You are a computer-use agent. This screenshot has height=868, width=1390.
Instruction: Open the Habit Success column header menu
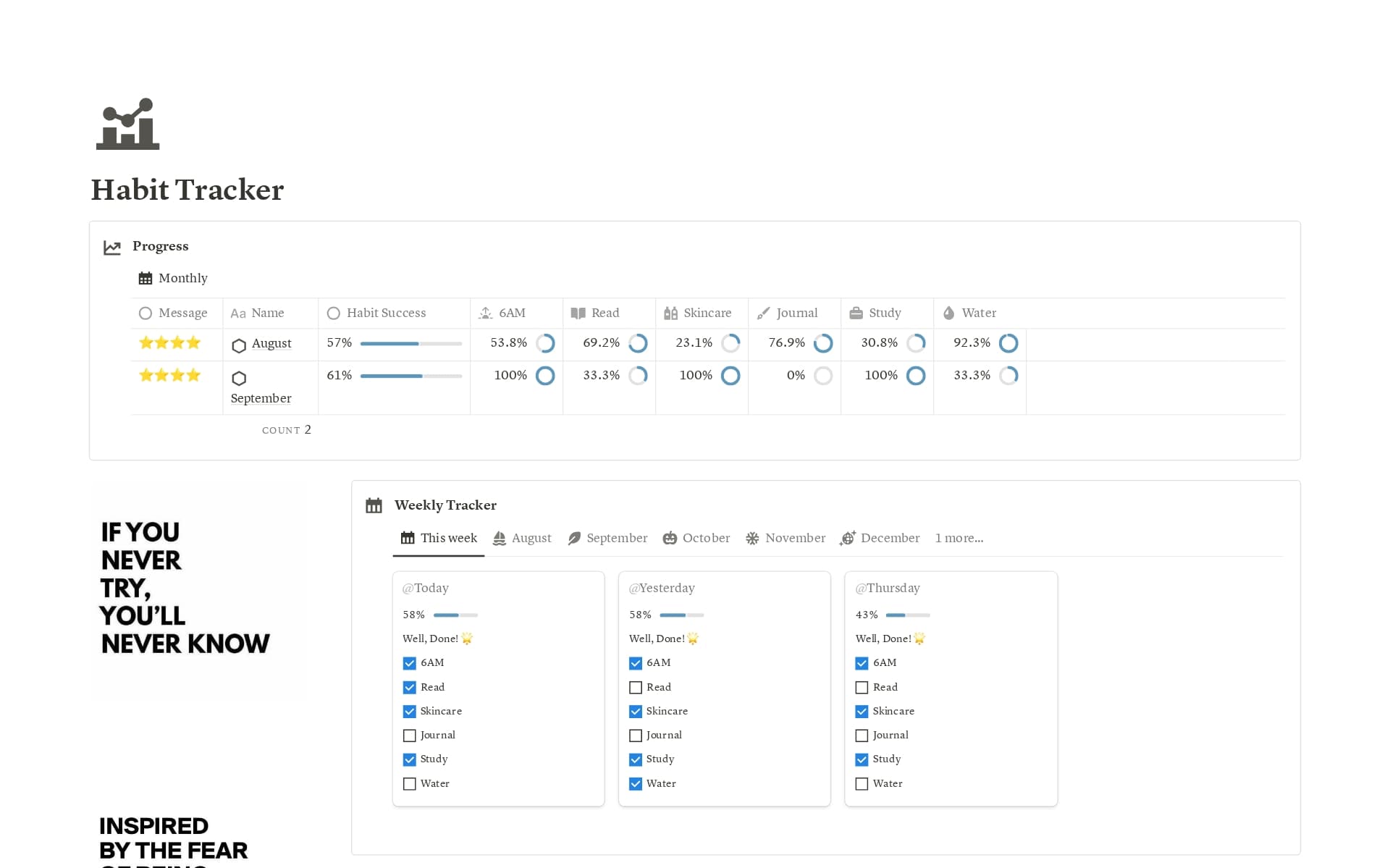[x=386, y=313]
